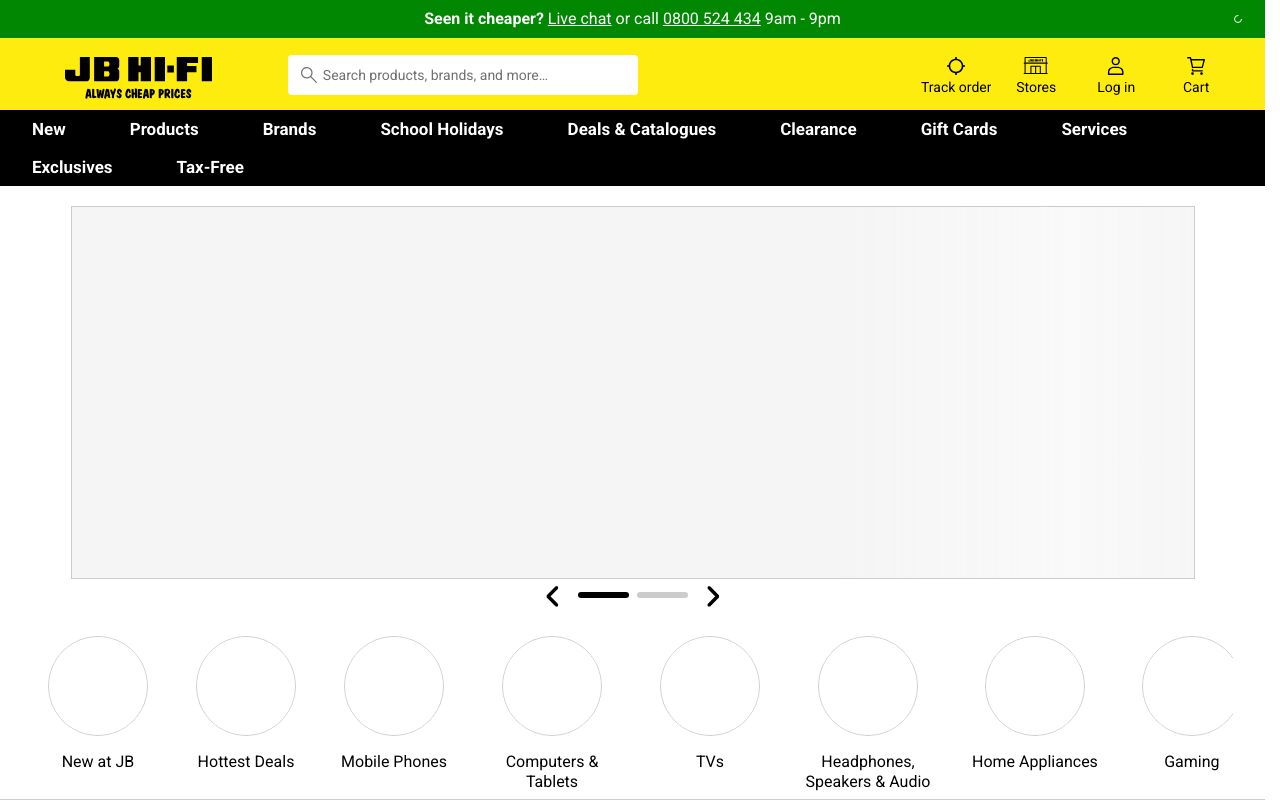Click the Stores text label
This screenshot has height=800, width=1280.
tap(1036, 87)
